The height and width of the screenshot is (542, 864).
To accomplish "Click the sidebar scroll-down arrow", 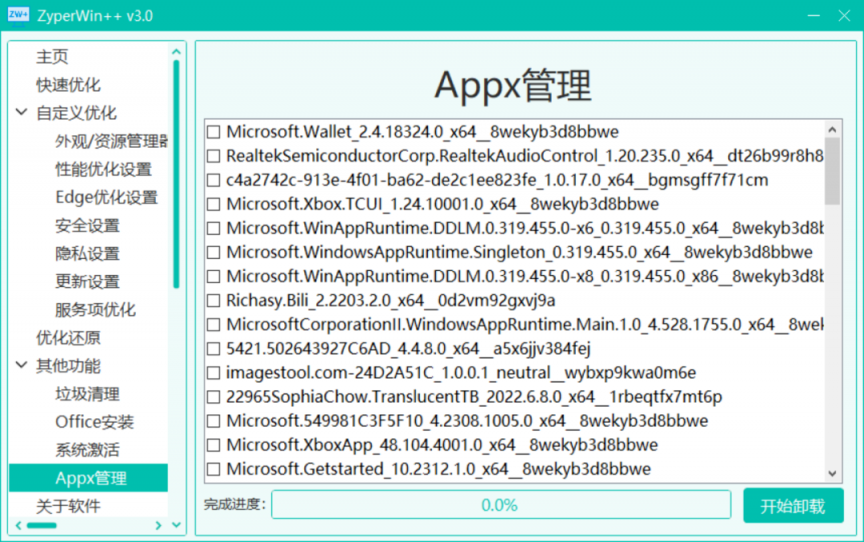I will (177, 525).
